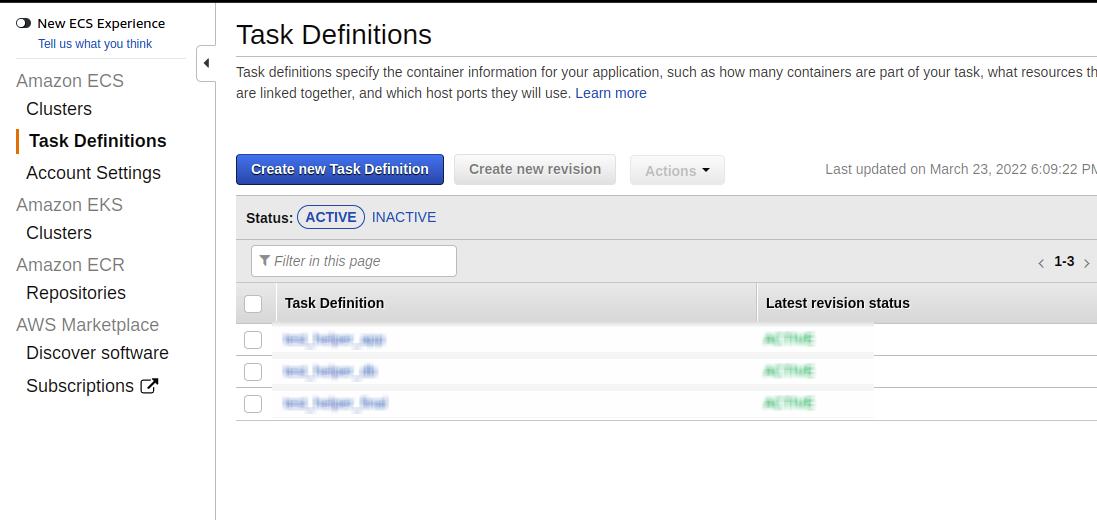The width and height of the screenshot is (1097, 520).
Task: Select the first task definition checkbox
Action: pyautogui.click(x=253, y=340)
